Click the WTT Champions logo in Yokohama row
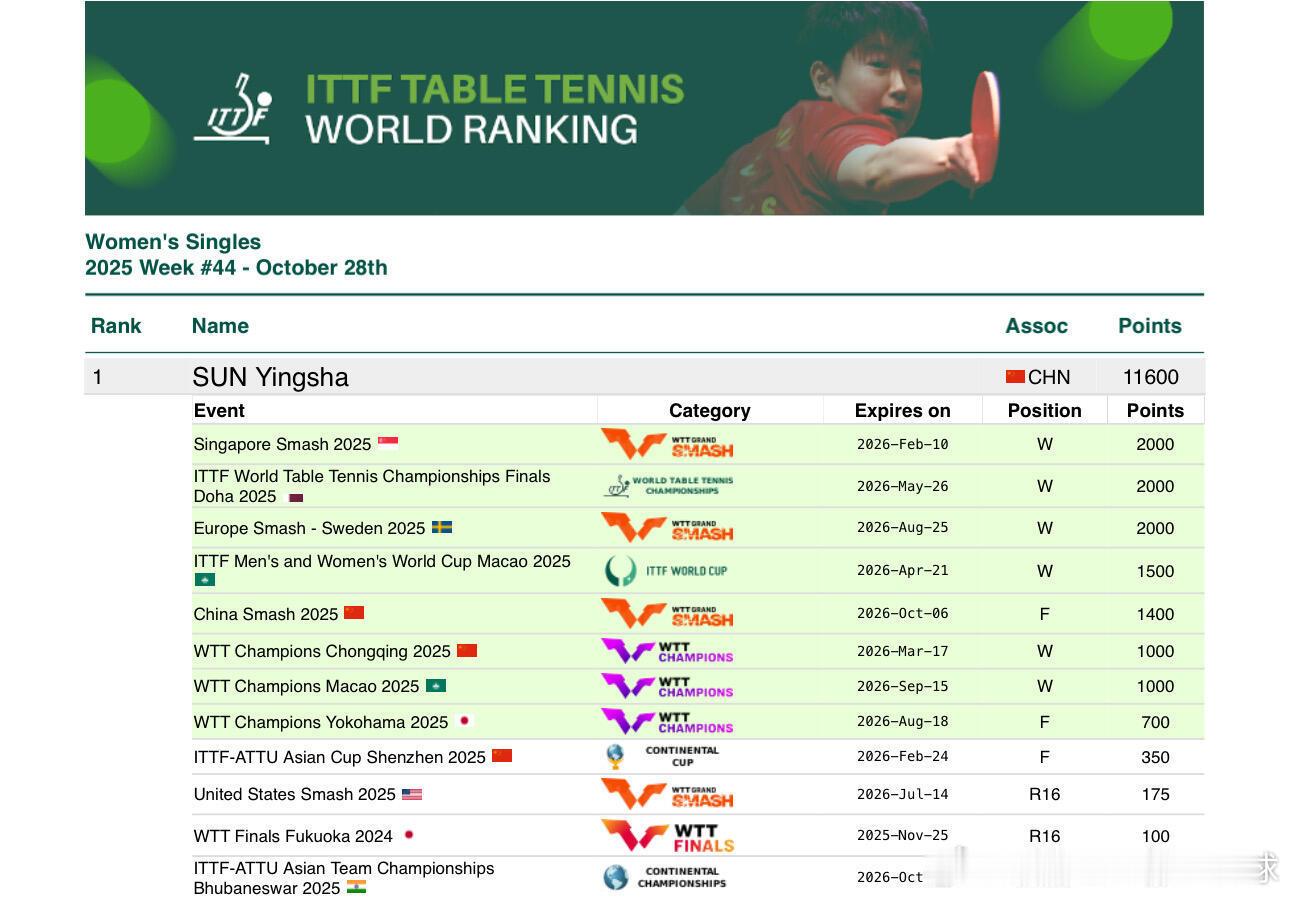Viewport: 1290px width, 899px height. click(x=667, y=721)
